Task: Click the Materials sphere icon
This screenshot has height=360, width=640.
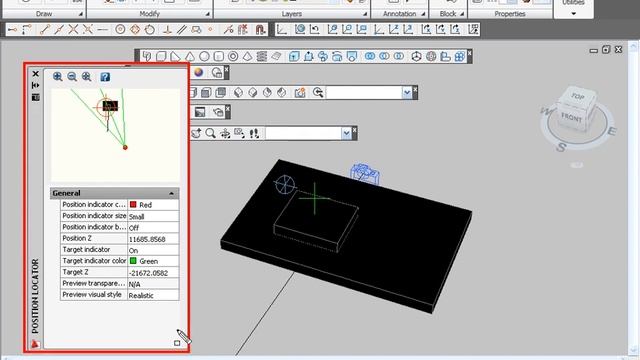Action: click(199, 73)
